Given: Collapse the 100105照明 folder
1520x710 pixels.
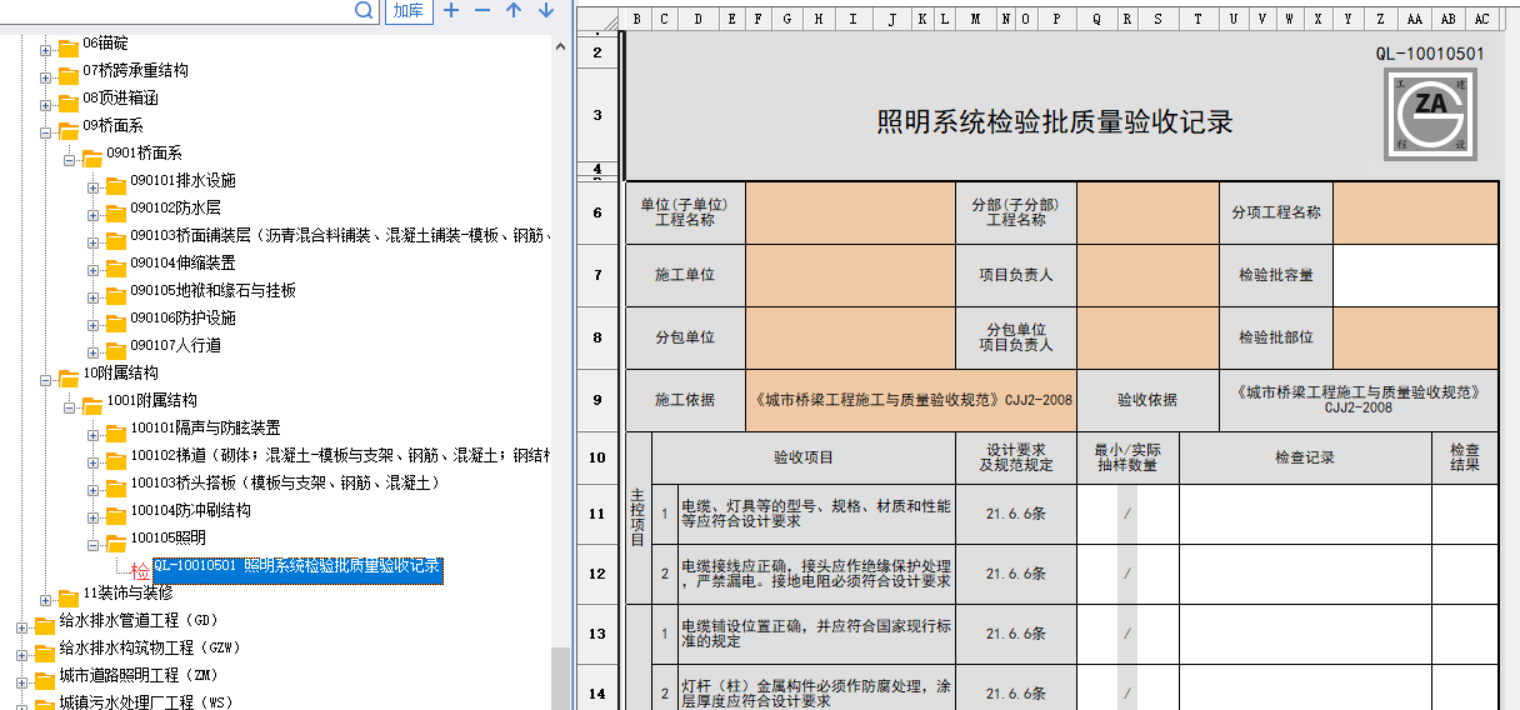Looking at the screenshot, I should click(x=93, y=545).
